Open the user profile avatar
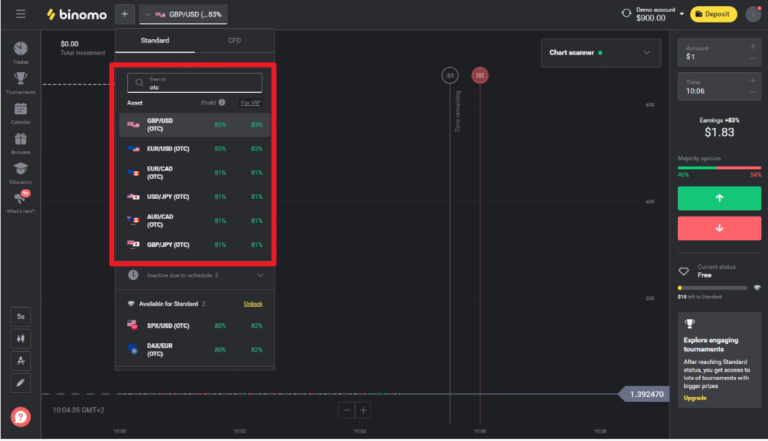This screenshot has width=768, height=441. (x=753, y=14)
